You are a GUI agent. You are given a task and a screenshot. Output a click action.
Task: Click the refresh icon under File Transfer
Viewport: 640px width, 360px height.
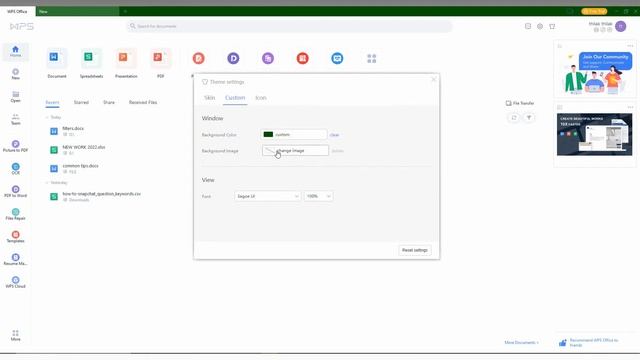[x=514, y=118]
